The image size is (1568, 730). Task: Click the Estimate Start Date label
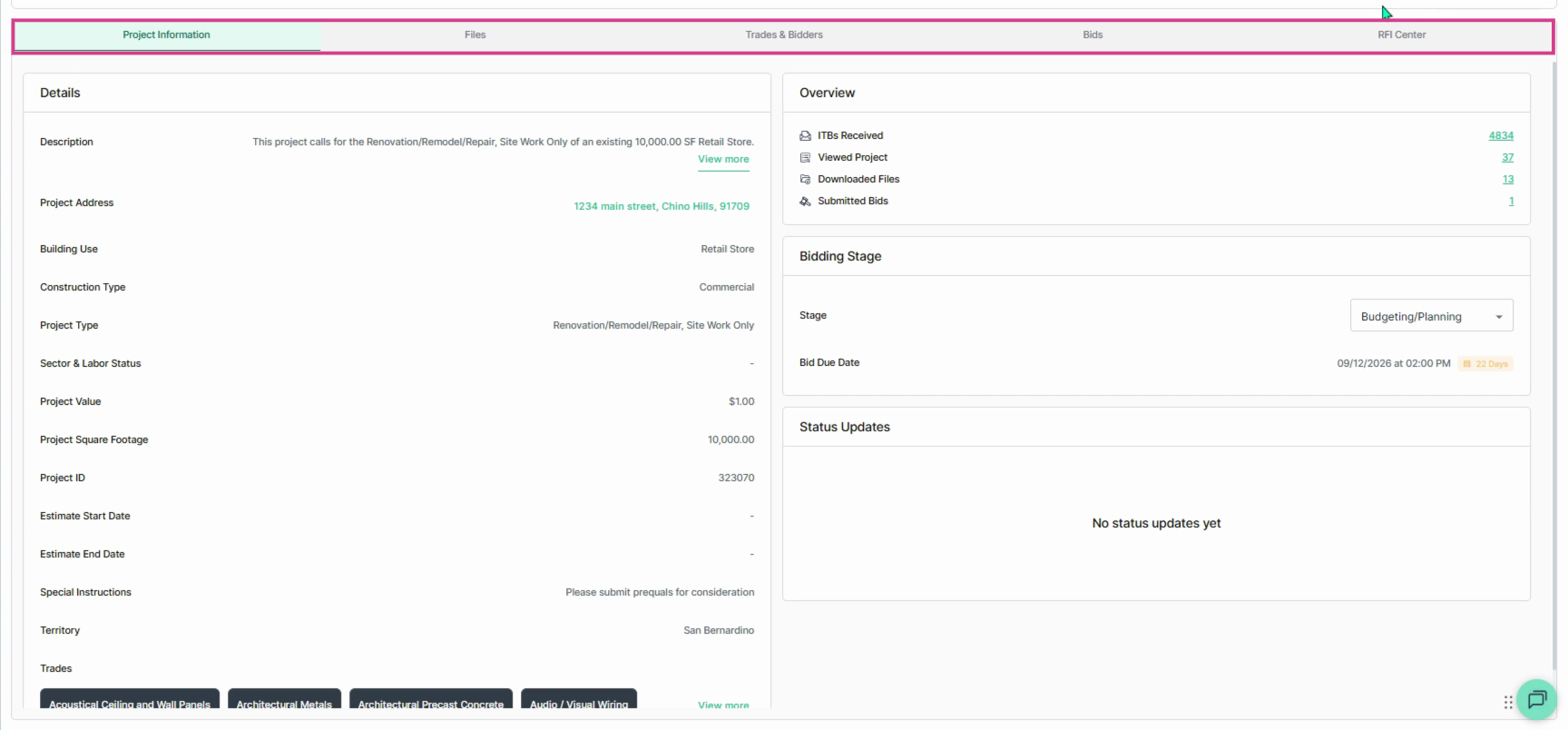click(x=85, y=516)
